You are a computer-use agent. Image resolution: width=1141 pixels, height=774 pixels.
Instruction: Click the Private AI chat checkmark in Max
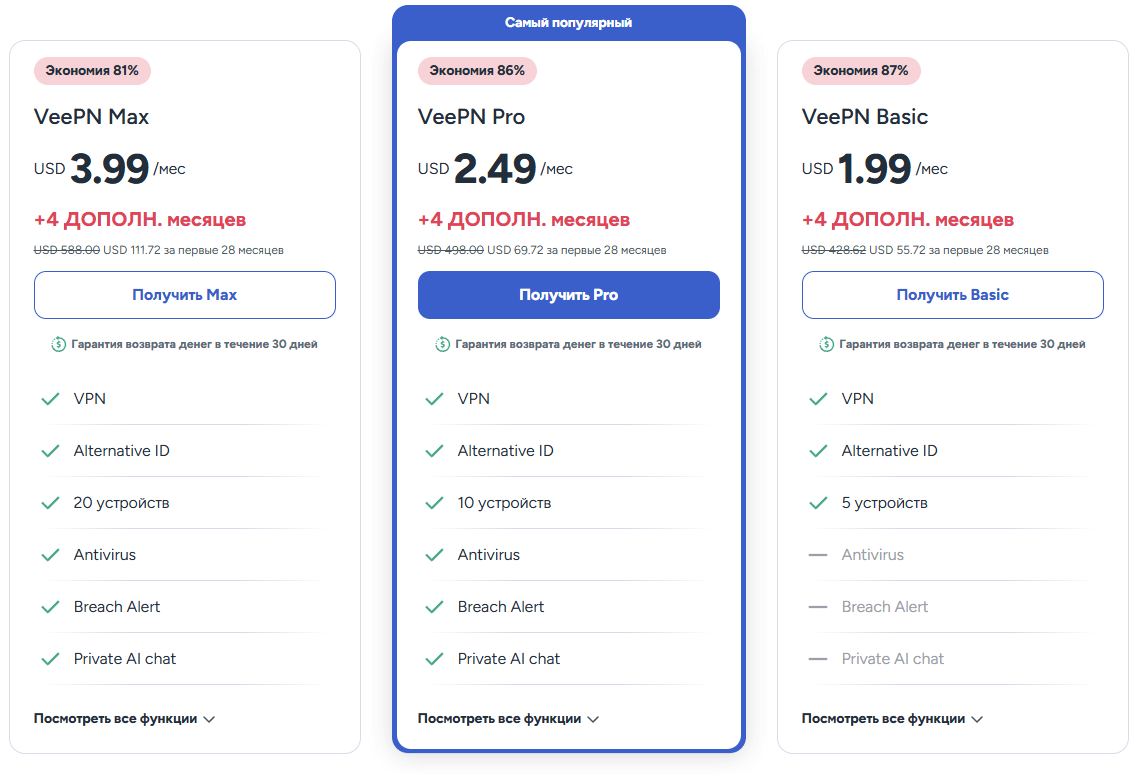point(50,659)
